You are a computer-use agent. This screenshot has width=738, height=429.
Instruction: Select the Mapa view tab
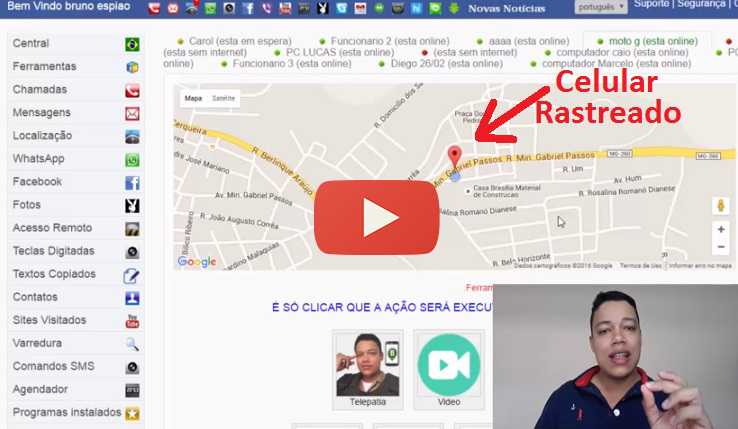[193, 99]
